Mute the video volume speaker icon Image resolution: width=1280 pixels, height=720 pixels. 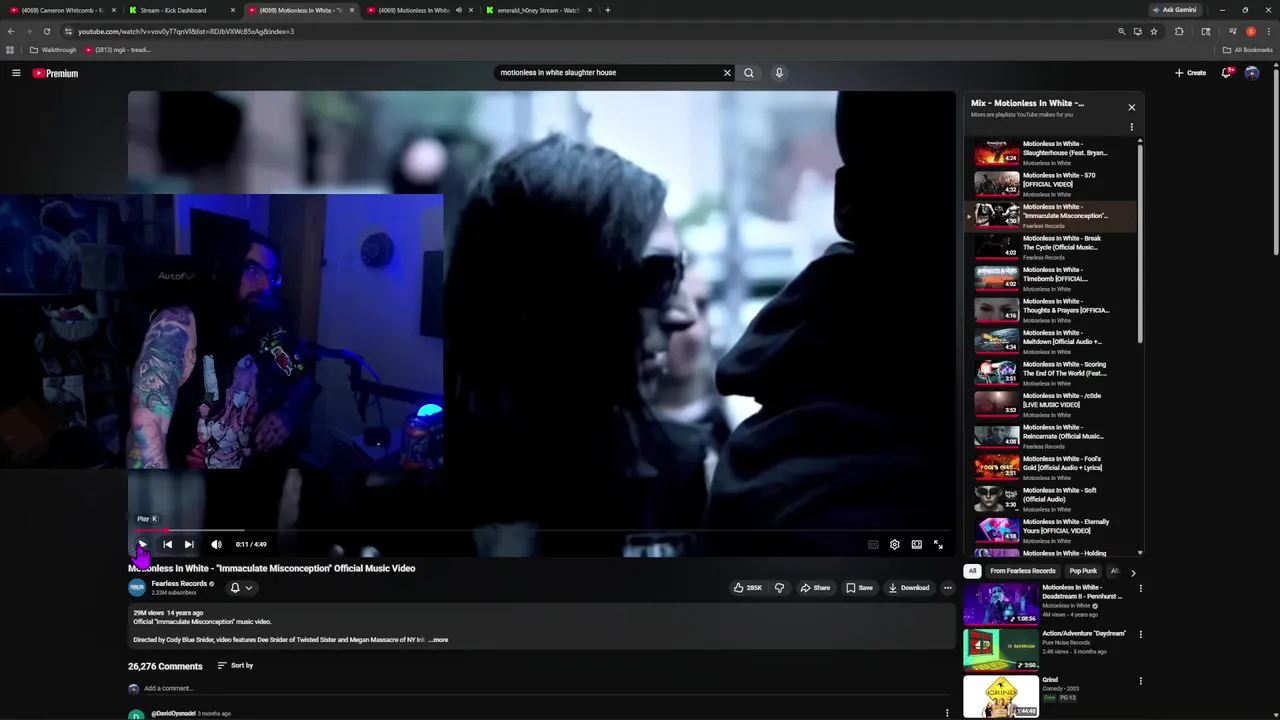(x=216, y=544)
